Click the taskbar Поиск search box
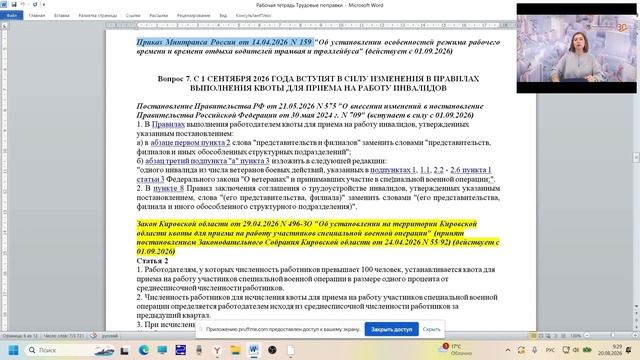 click(x=70, y=350)
